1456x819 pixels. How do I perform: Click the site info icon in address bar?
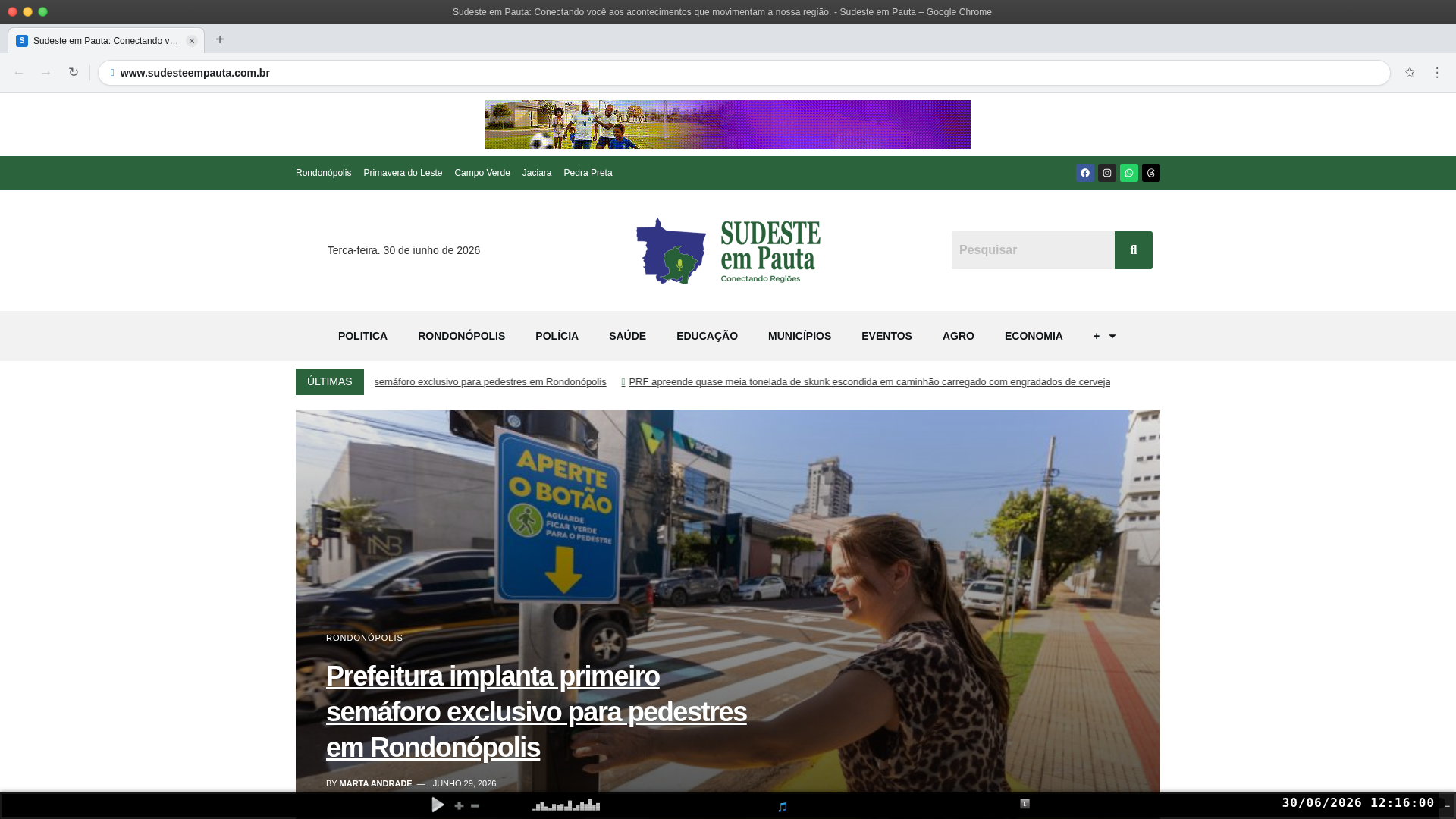point(112,73)
